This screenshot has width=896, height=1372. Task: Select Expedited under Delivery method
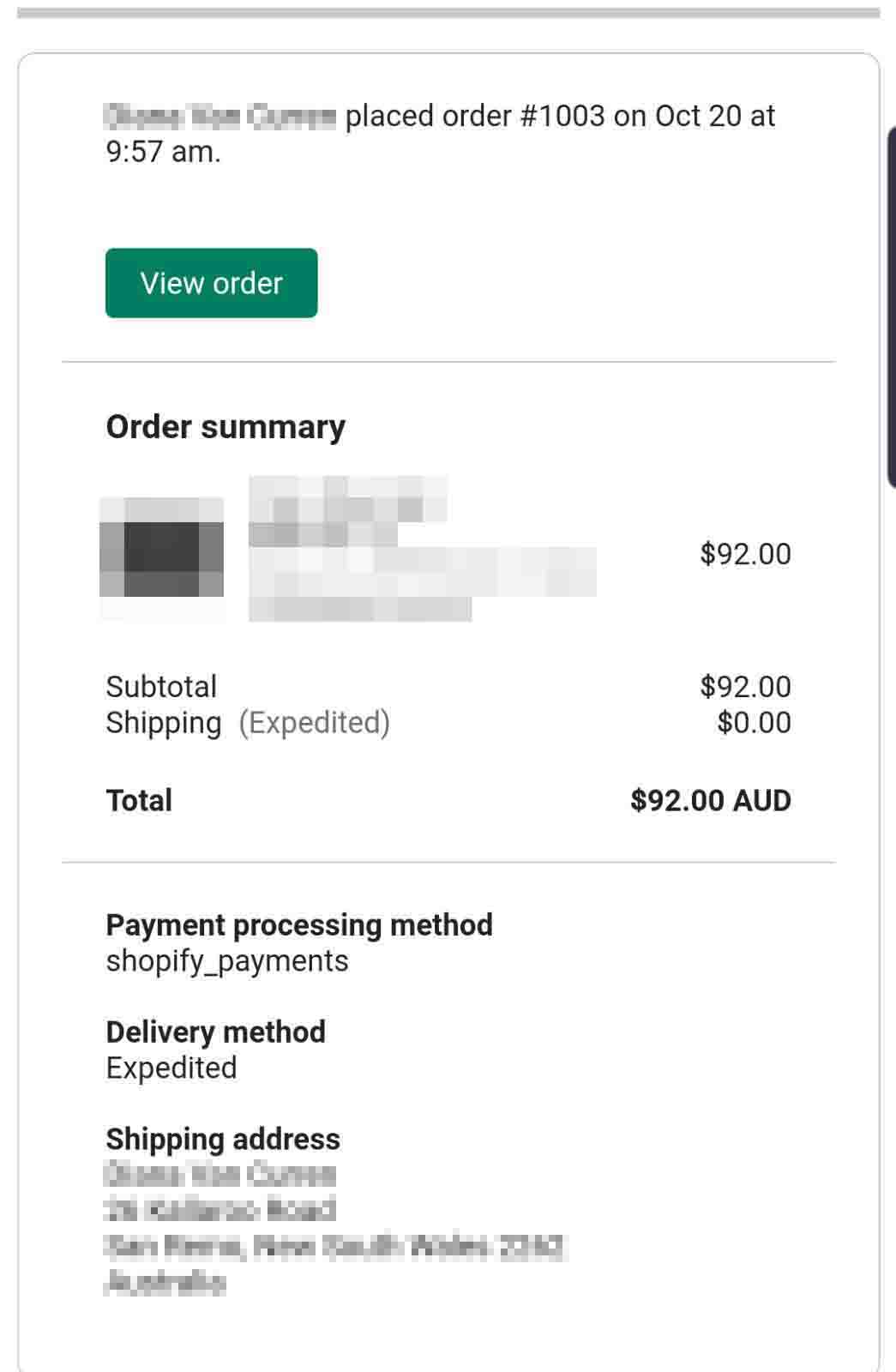(171, 1068)
